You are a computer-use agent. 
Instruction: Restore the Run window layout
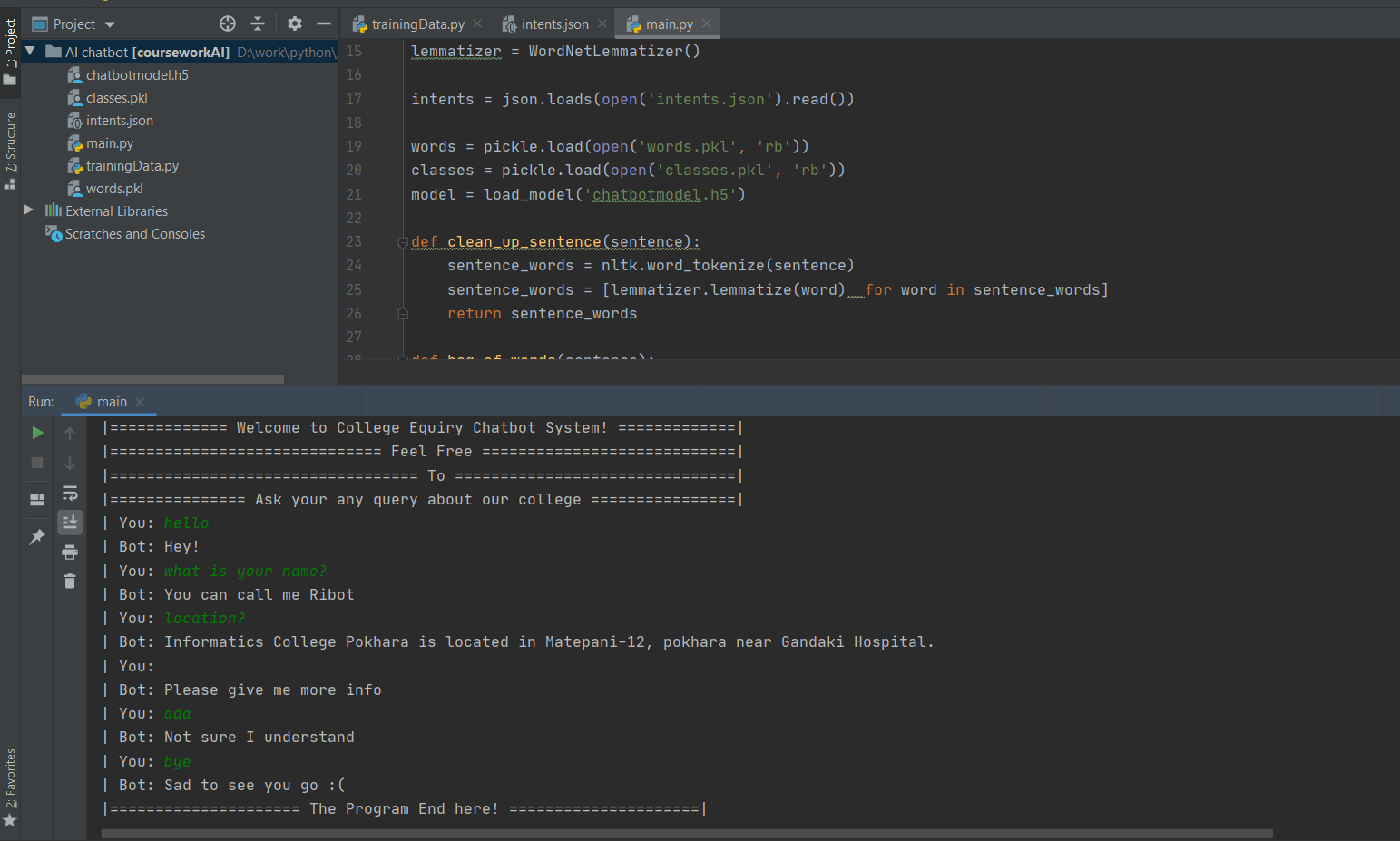(x=37, y=498)
